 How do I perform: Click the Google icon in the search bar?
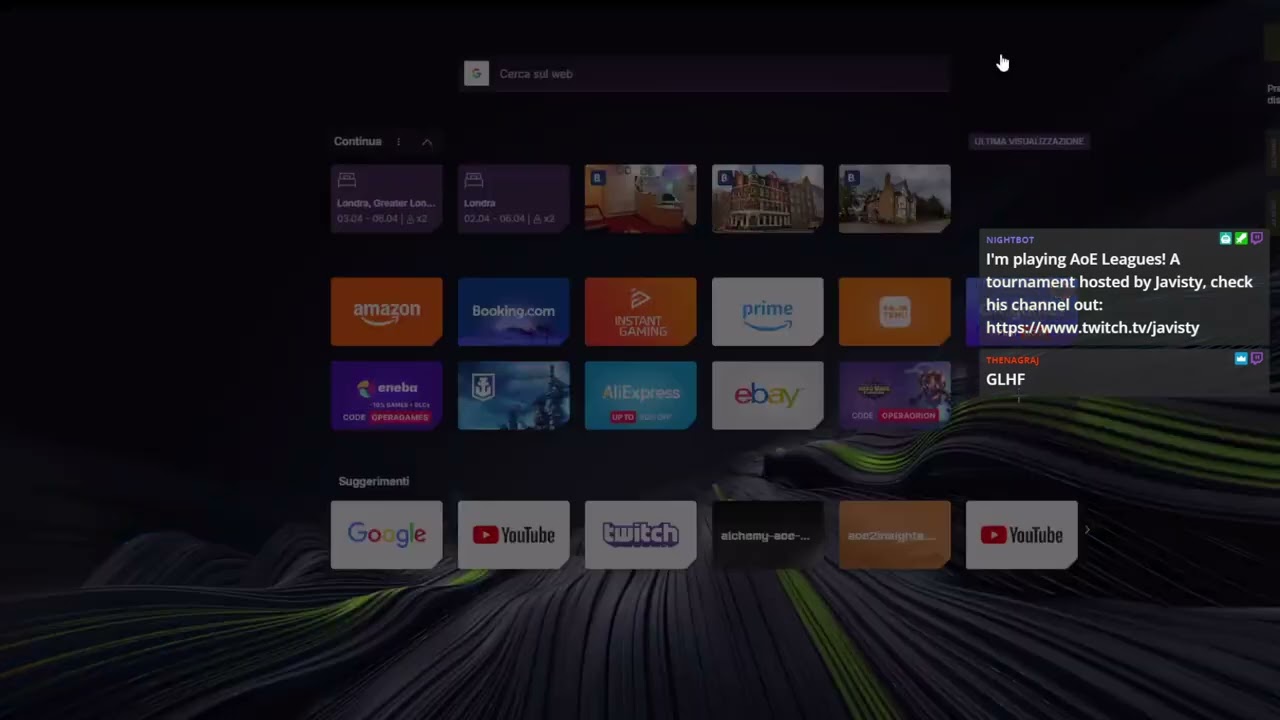(477, 74)
